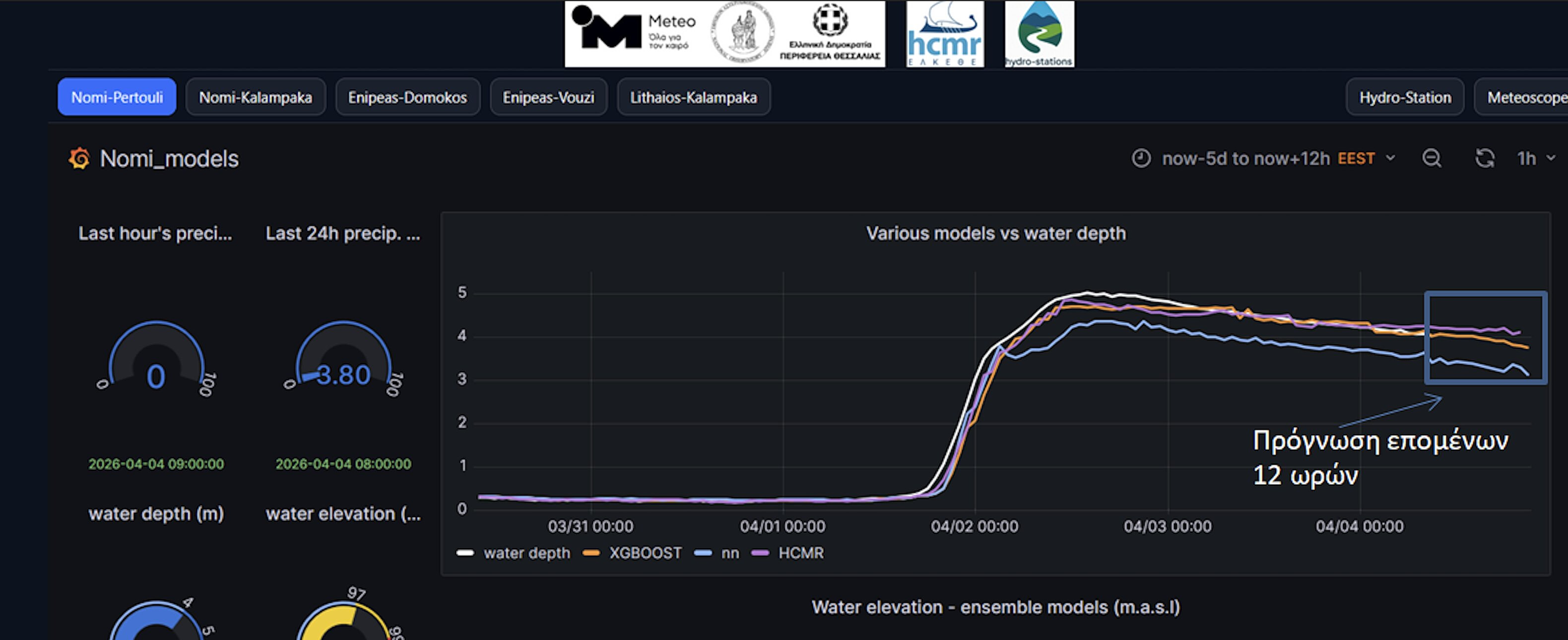The height and width of the screenshot is (640, 1568).
Task: Click the clock icon in time picker
Action: [x=1141, y=159]
